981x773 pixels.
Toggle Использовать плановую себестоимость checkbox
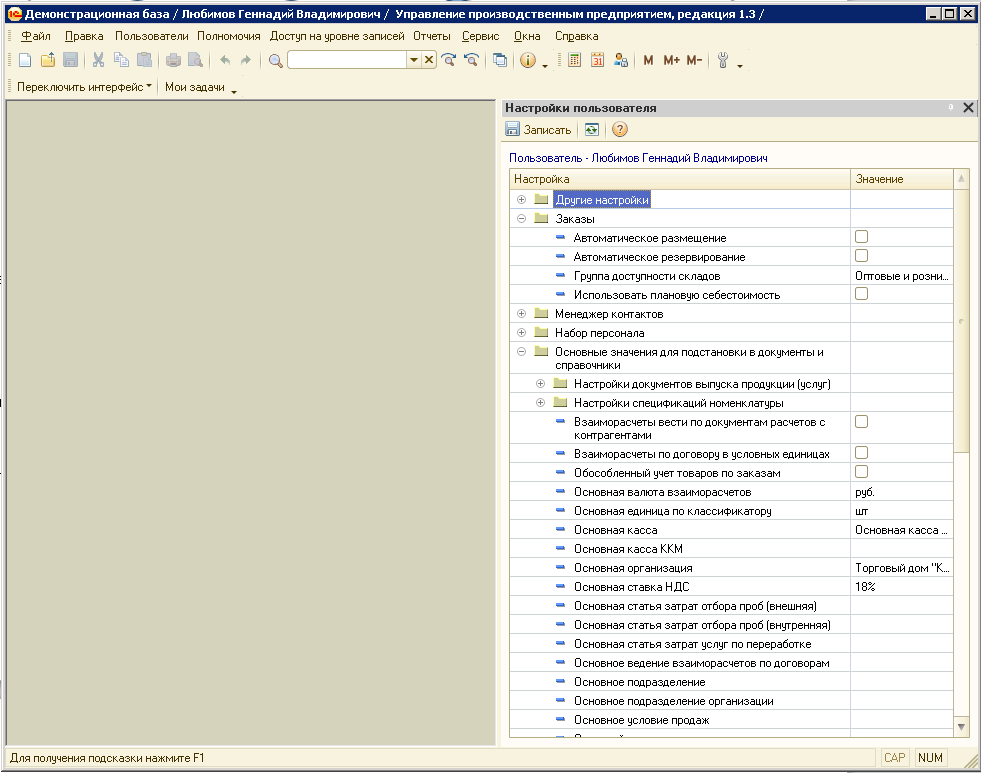862,293
